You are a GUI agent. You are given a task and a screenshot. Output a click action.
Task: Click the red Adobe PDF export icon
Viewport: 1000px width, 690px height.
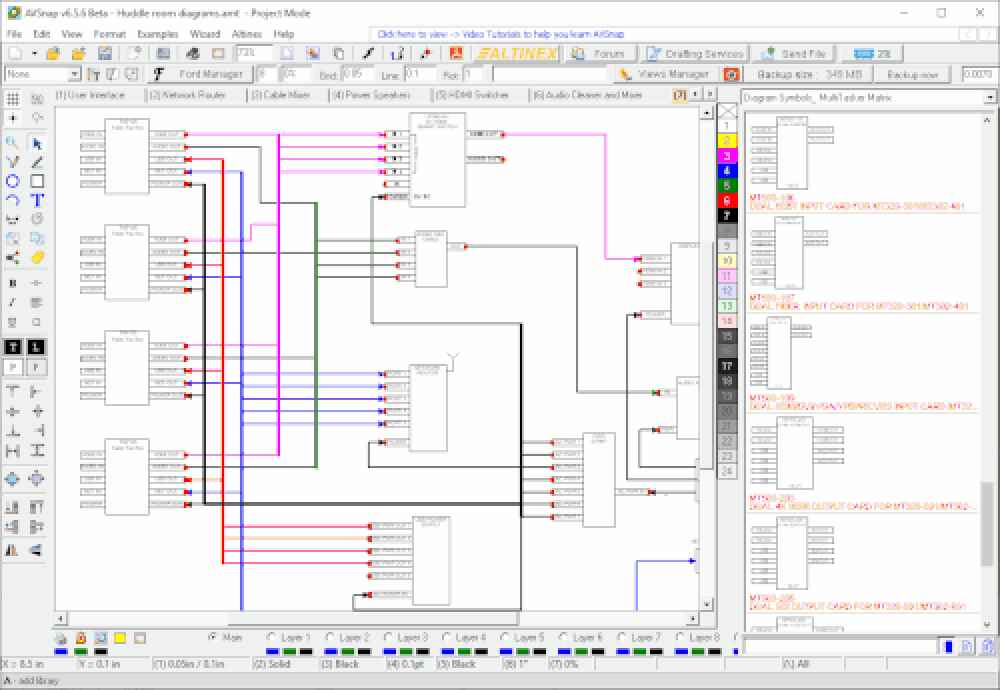coord(456,54)
